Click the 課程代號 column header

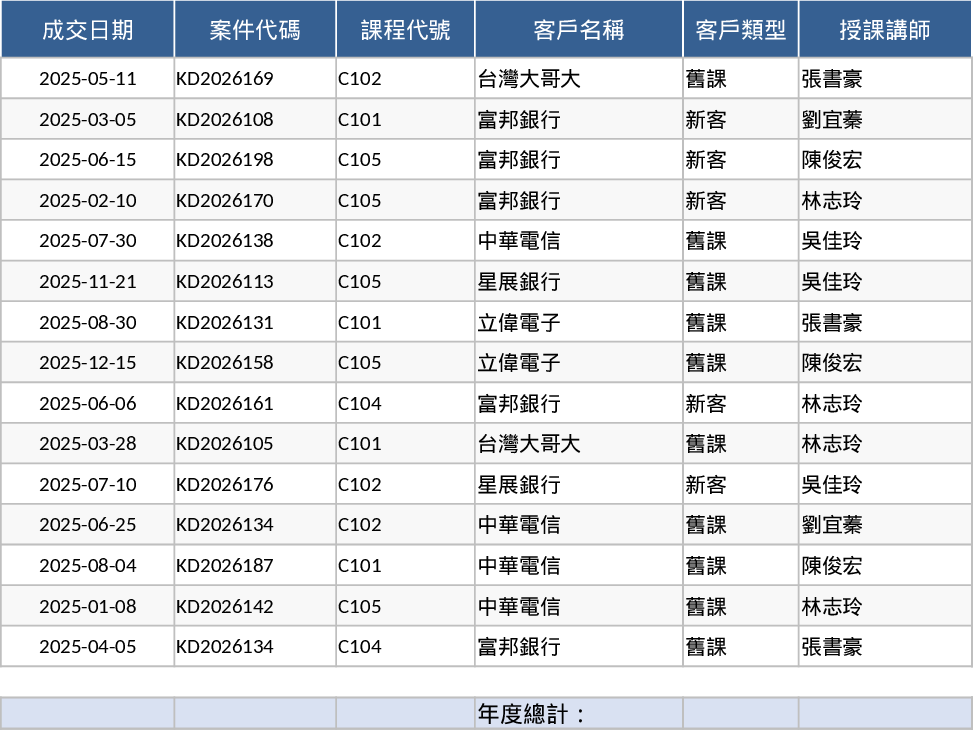click(x=405, y=30)
